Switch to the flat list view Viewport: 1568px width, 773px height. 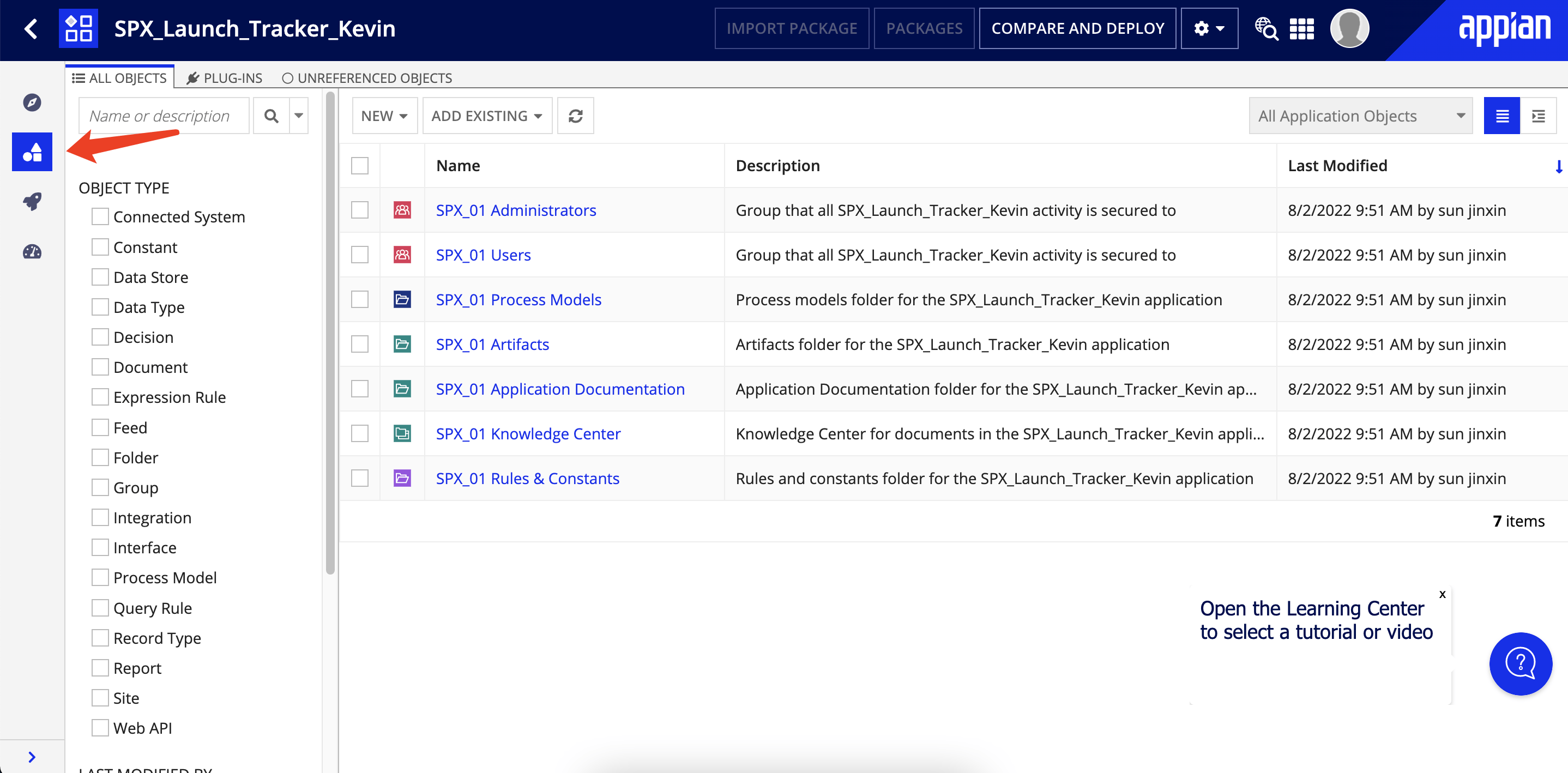pos(1501,116)
